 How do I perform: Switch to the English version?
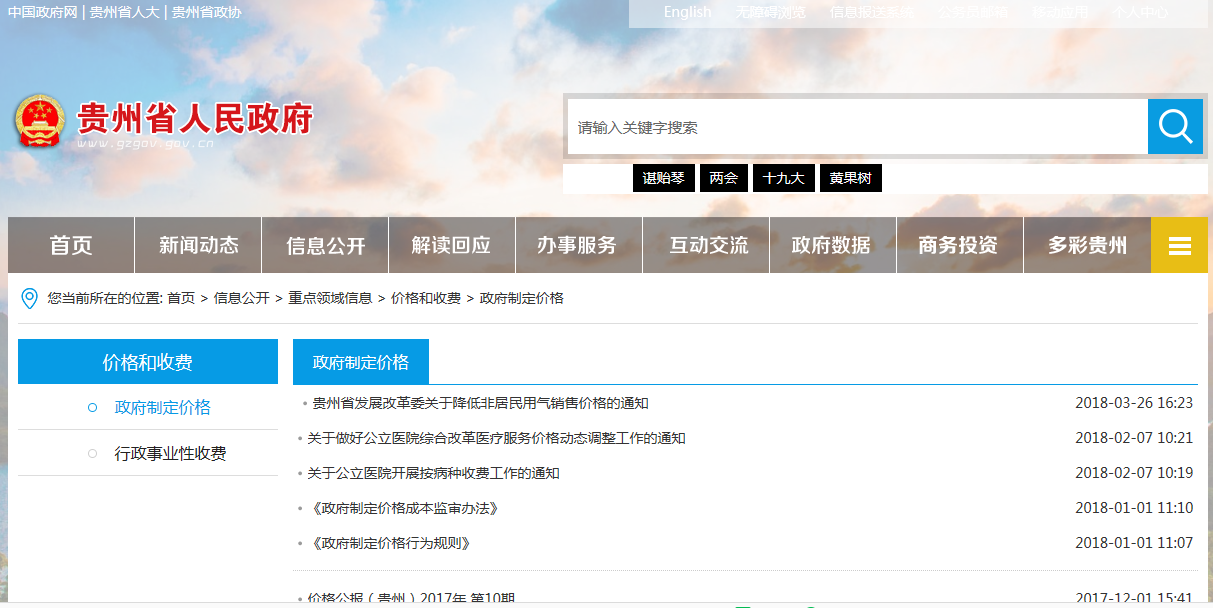point(687,12)
